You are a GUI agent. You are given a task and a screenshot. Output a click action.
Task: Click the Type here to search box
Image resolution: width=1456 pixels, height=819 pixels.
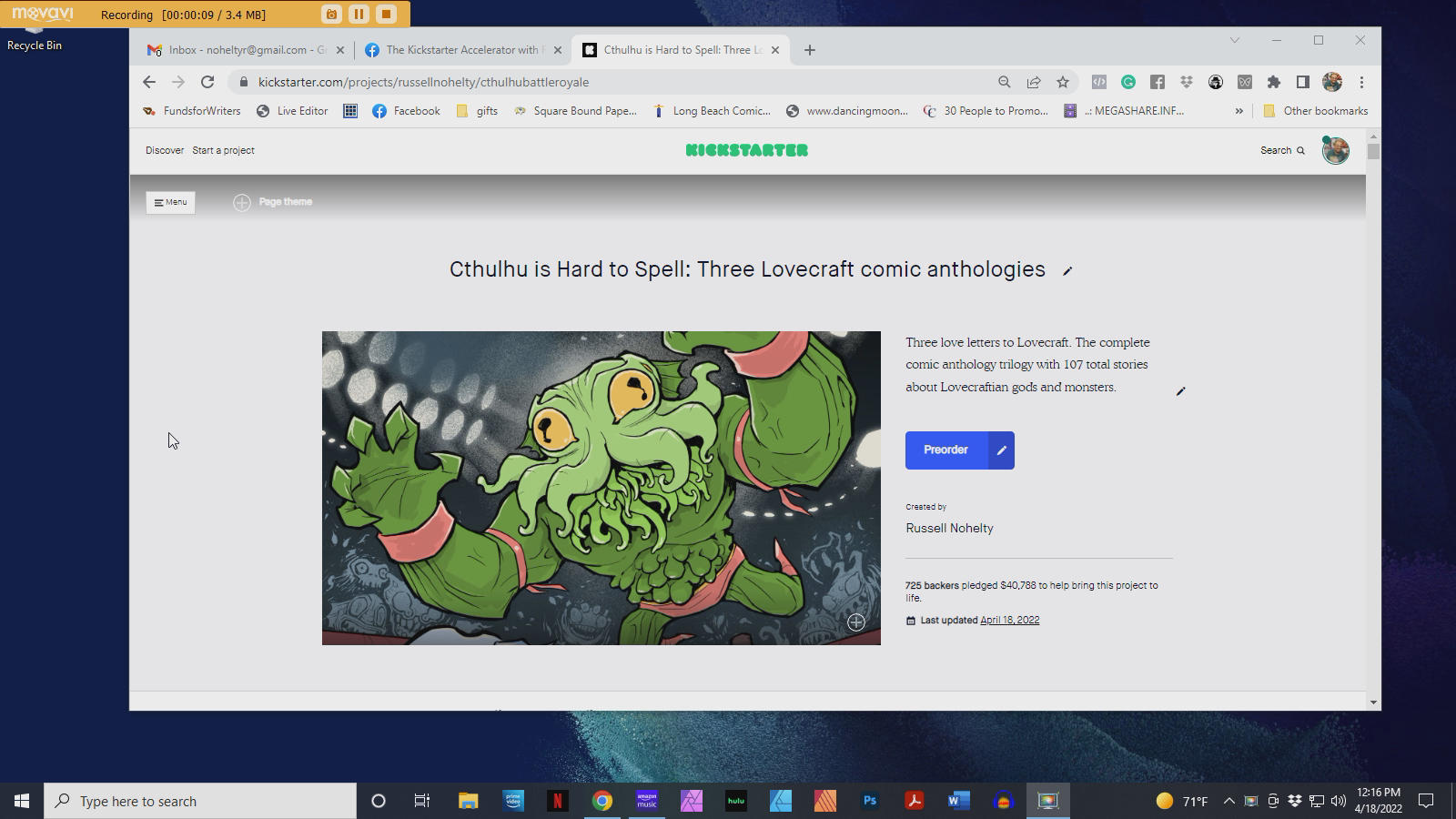(x=200, y=801)
